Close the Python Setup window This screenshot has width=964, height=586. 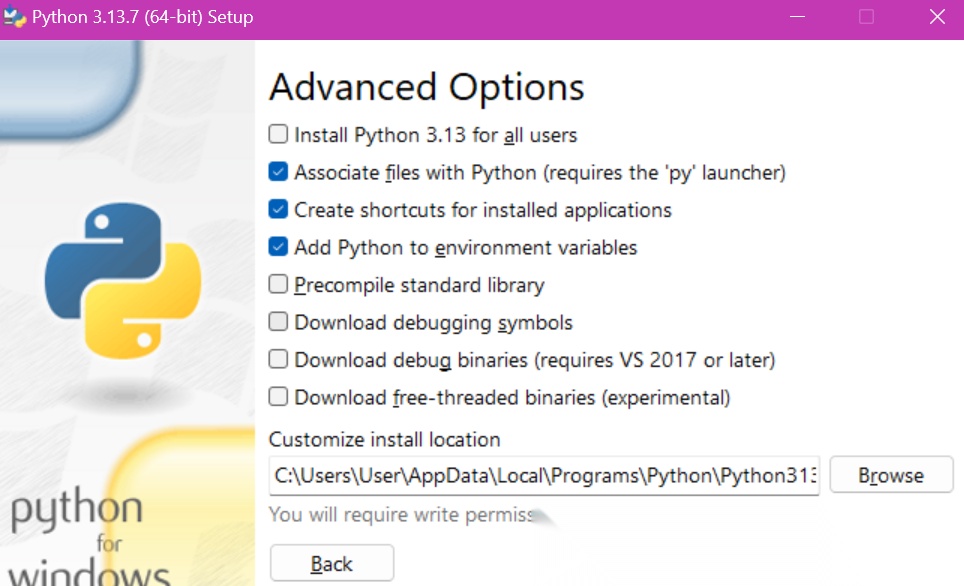point(937,17)
